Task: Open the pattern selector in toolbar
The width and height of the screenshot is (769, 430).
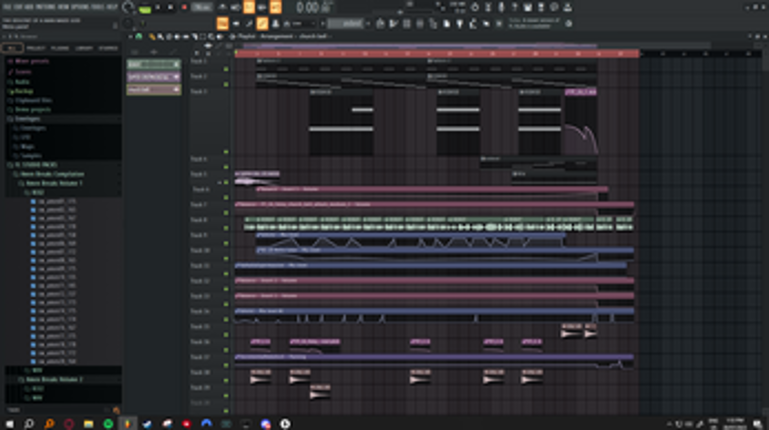Action: pyautogui.click(x=345, y=24)
